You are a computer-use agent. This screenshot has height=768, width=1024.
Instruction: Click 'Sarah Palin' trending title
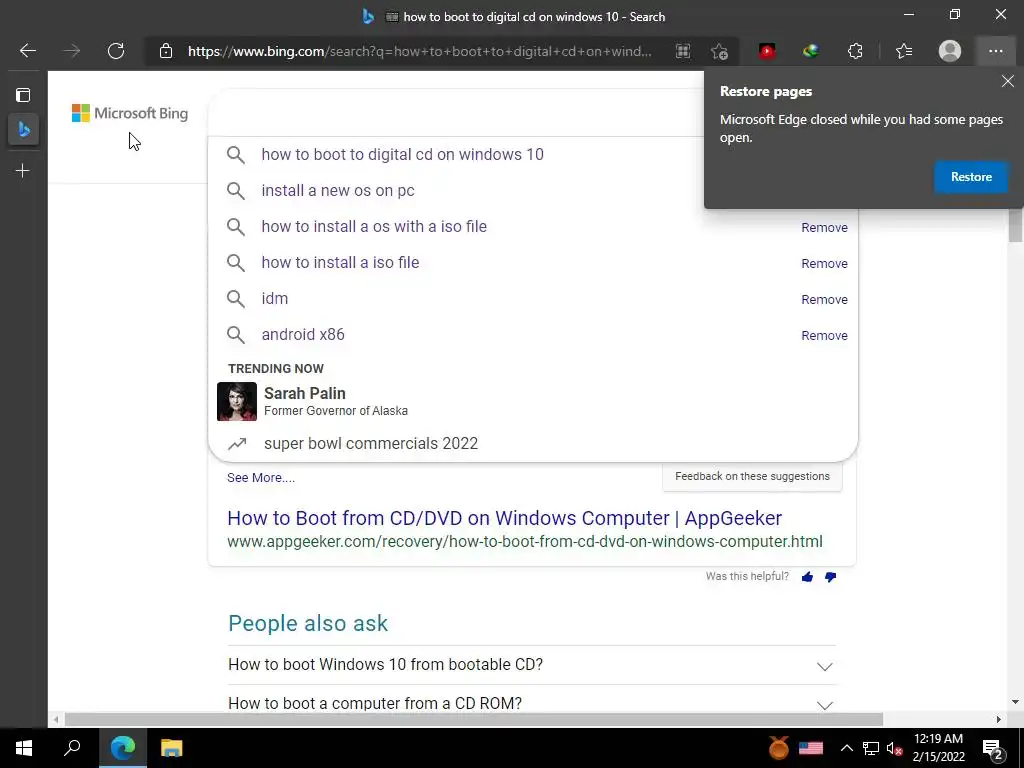pyautogui.click(x=304, y=393)
